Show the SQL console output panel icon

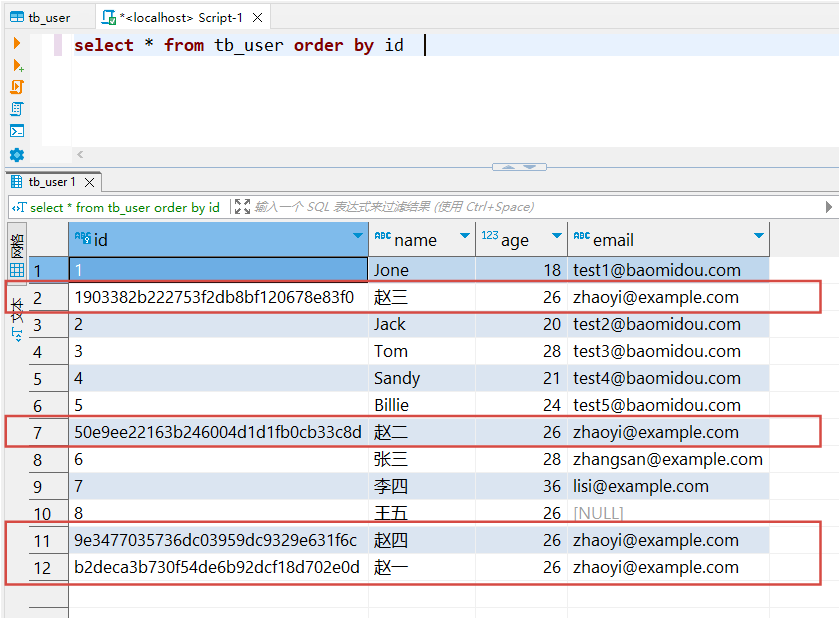coord(17,131)
